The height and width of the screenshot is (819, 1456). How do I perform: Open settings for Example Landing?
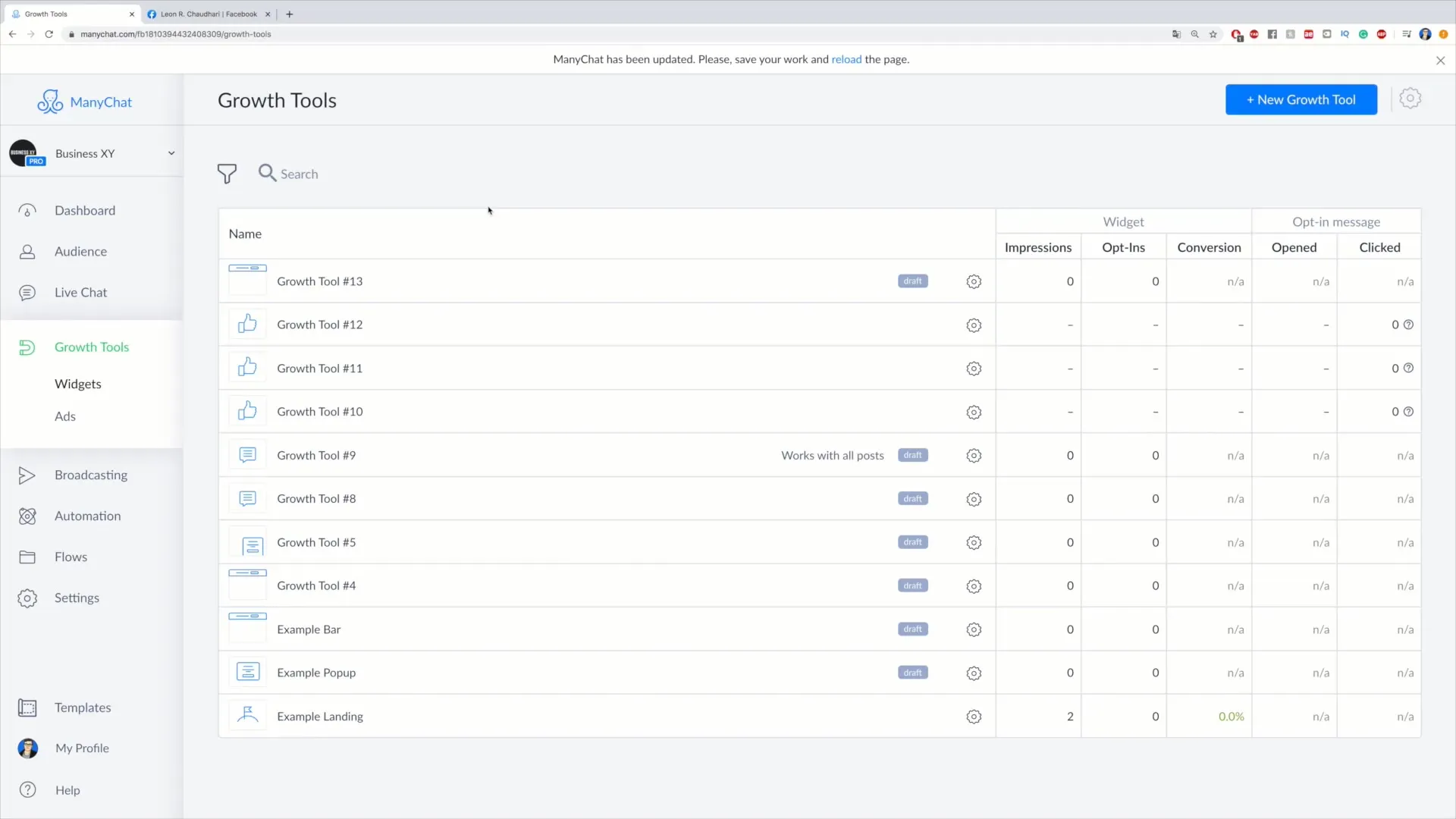coord(974,716)
